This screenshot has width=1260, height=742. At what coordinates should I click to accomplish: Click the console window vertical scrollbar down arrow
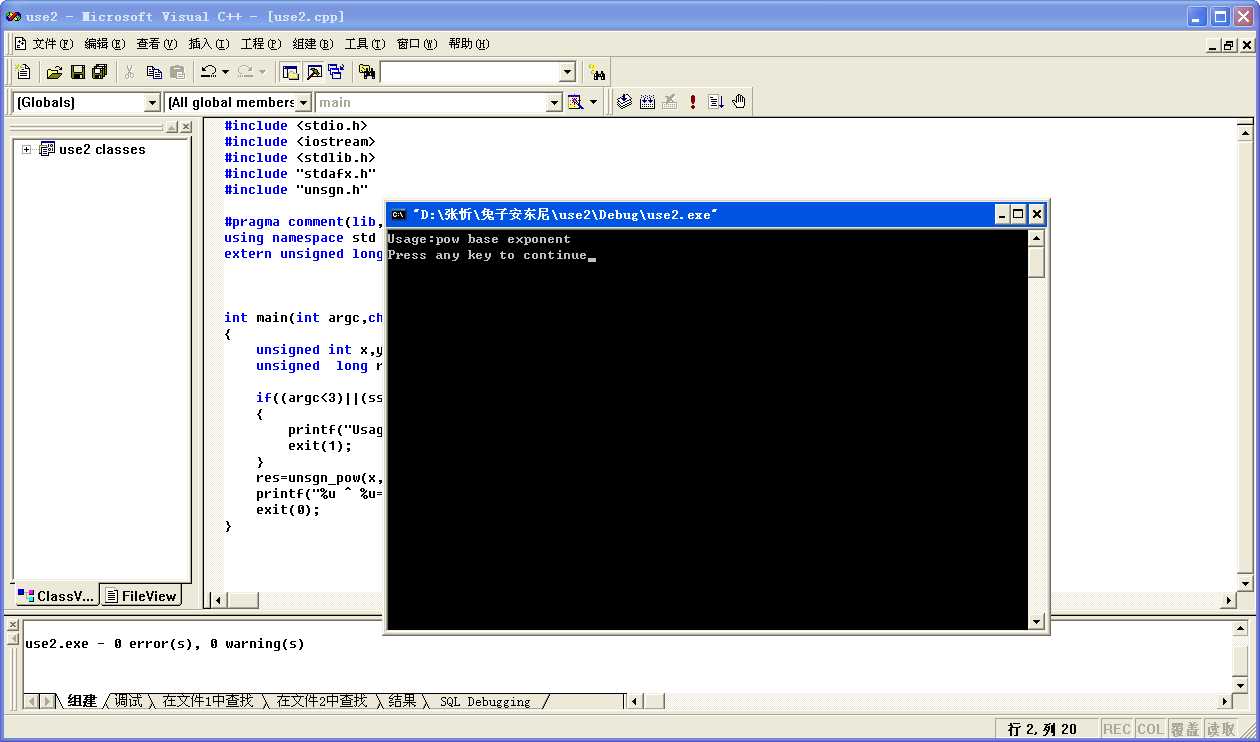(1036, 621)
